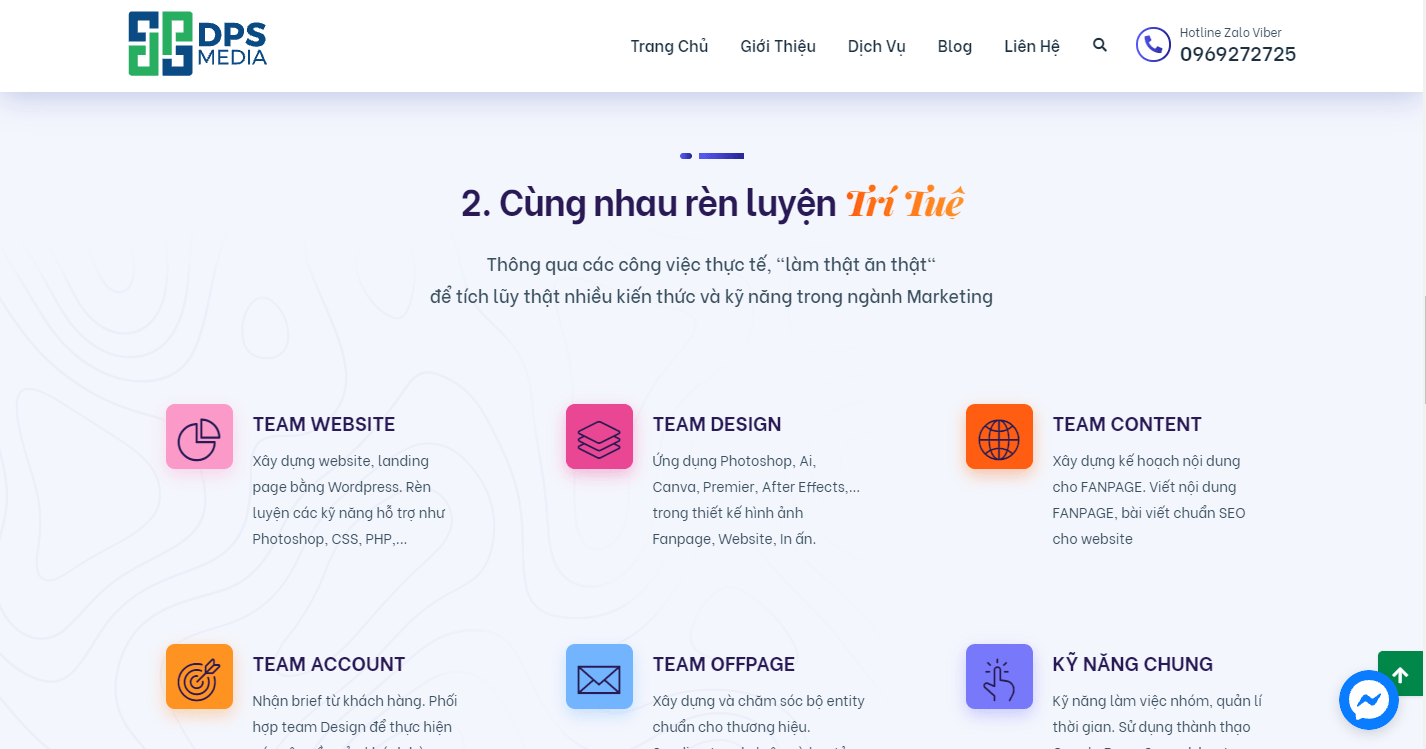The image size is (1426, 749).
Task: Click the Team Account target icon
Action: [x=199, y=677]
